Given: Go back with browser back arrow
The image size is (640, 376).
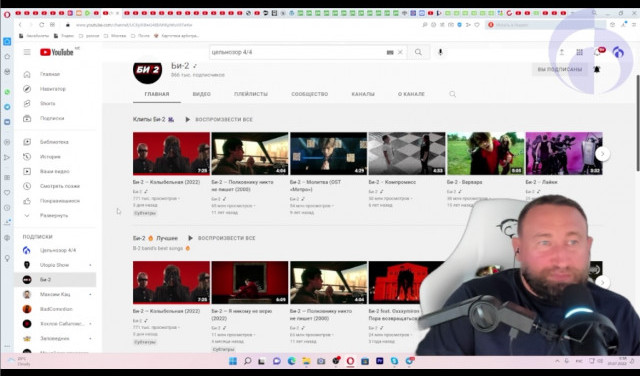Looking at the screenshot, I should [x=20, y=25].
